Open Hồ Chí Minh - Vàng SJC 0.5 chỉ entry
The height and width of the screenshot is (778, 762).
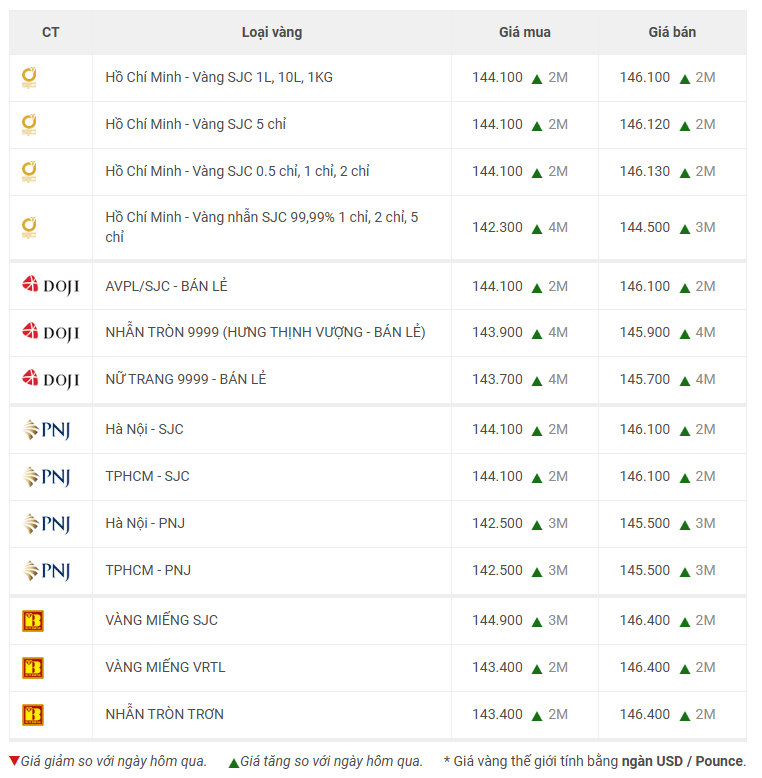(x=237, y=171)
